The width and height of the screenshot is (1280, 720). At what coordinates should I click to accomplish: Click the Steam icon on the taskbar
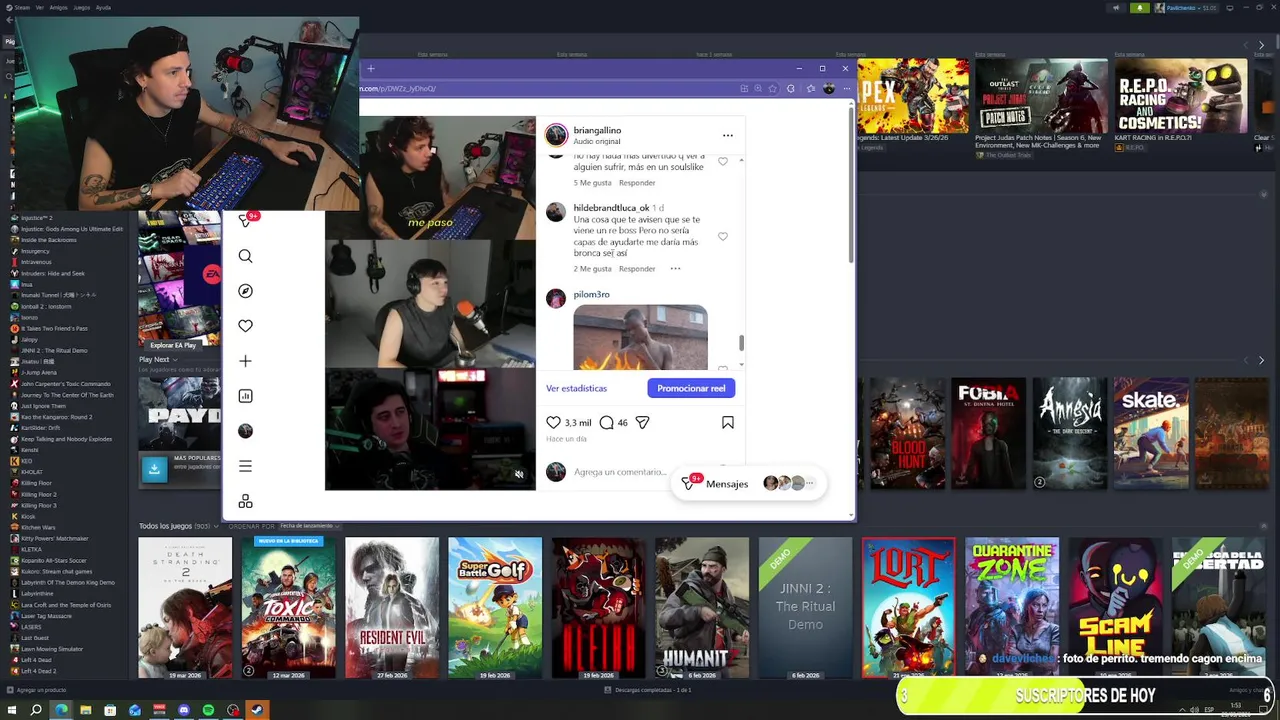[x=257, y=710]
